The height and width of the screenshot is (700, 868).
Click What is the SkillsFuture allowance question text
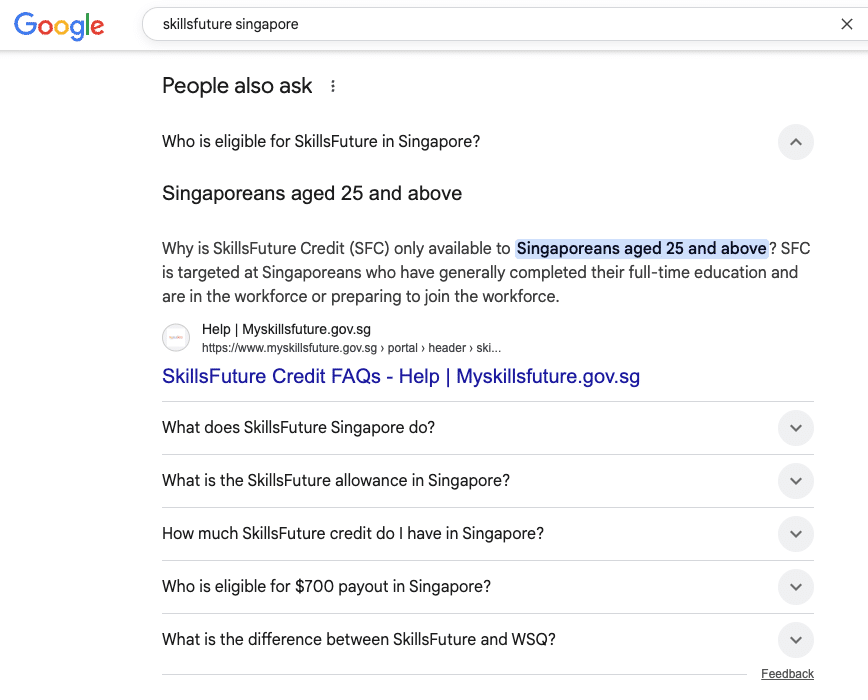[x=336, y=480]
